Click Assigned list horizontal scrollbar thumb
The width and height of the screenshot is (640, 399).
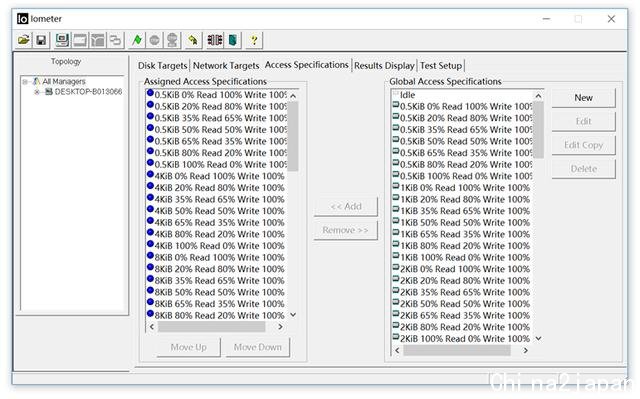point(211,327)
